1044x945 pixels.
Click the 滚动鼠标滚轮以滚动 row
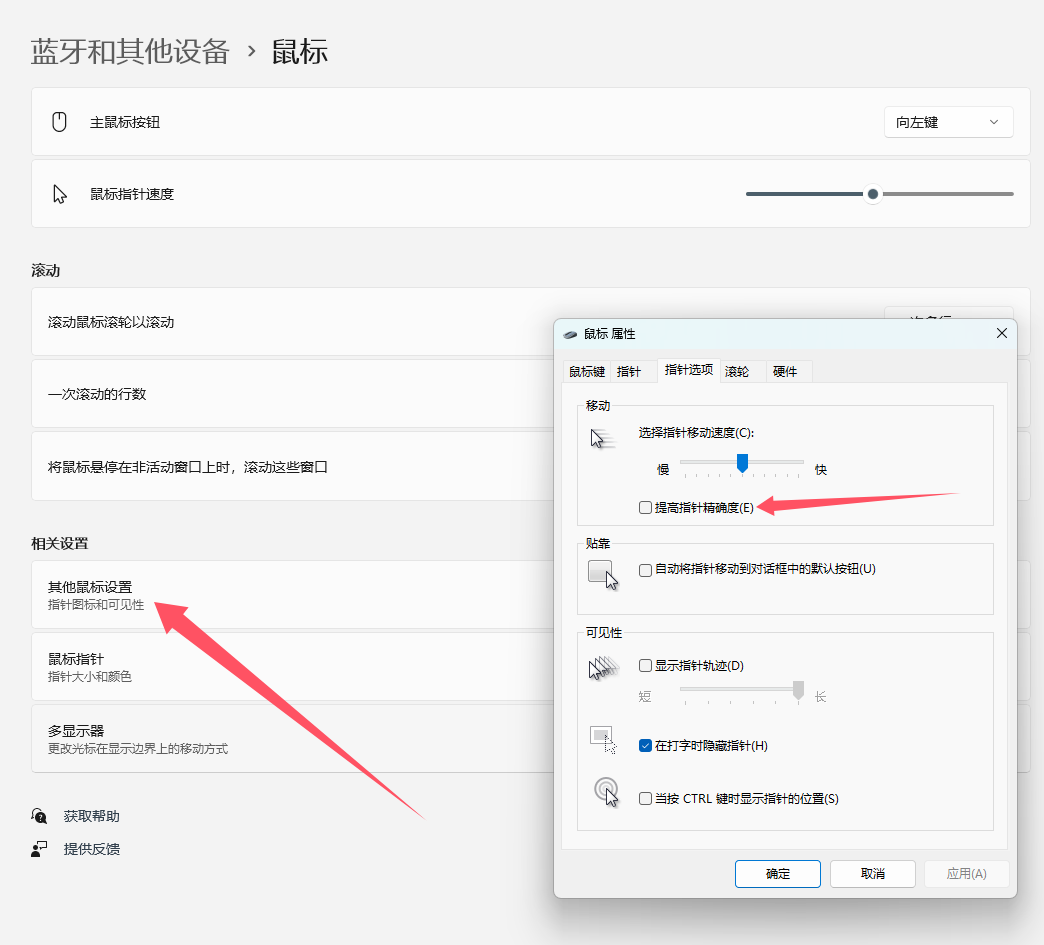[293, 322]
